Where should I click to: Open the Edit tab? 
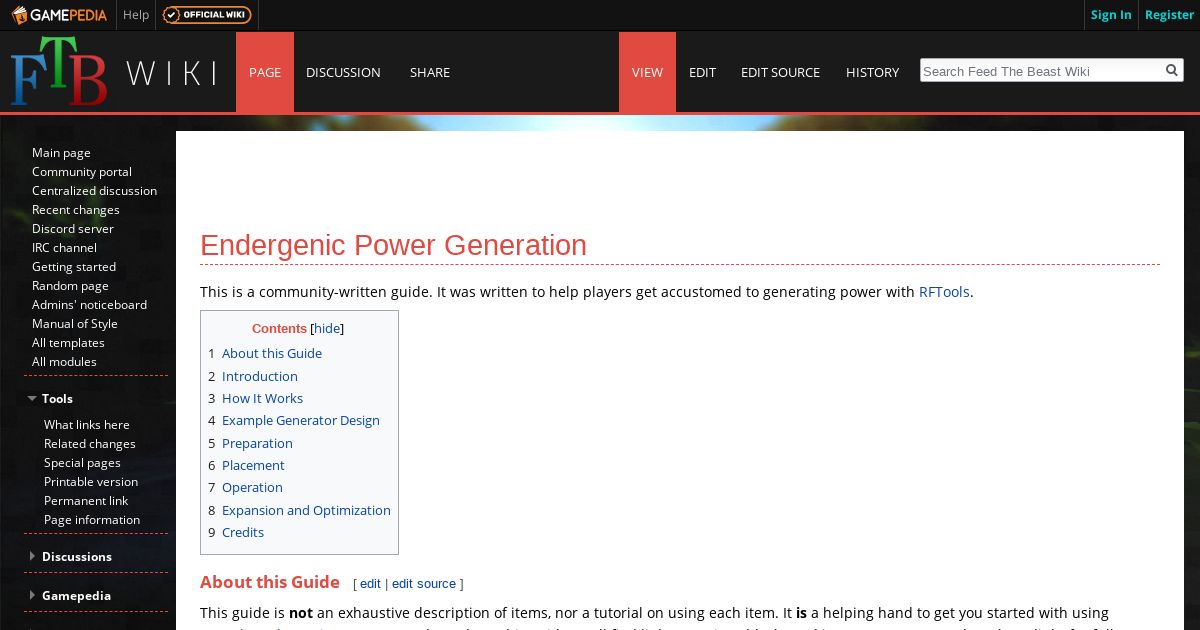click(x=702, y=72)
